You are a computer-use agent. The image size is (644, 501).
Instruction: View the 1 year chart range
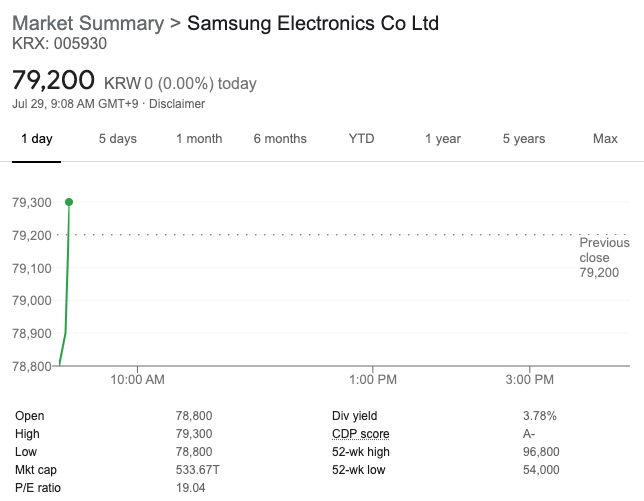click(443, 139)
